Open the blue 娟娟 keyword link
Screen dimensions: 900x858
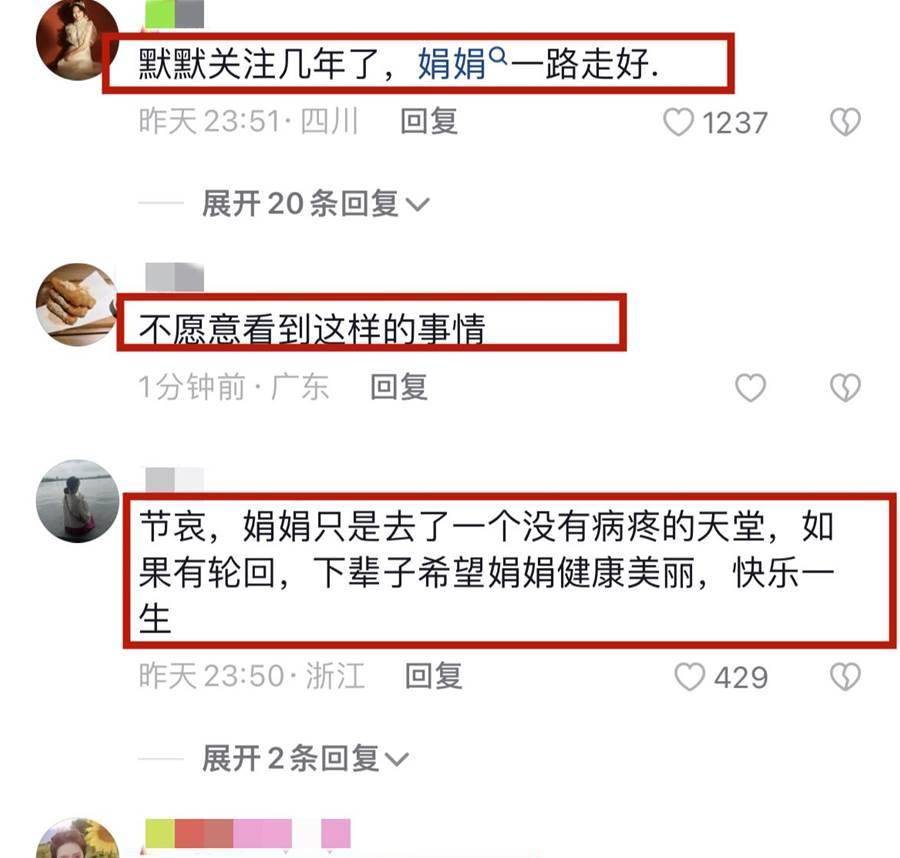point(452,63)
